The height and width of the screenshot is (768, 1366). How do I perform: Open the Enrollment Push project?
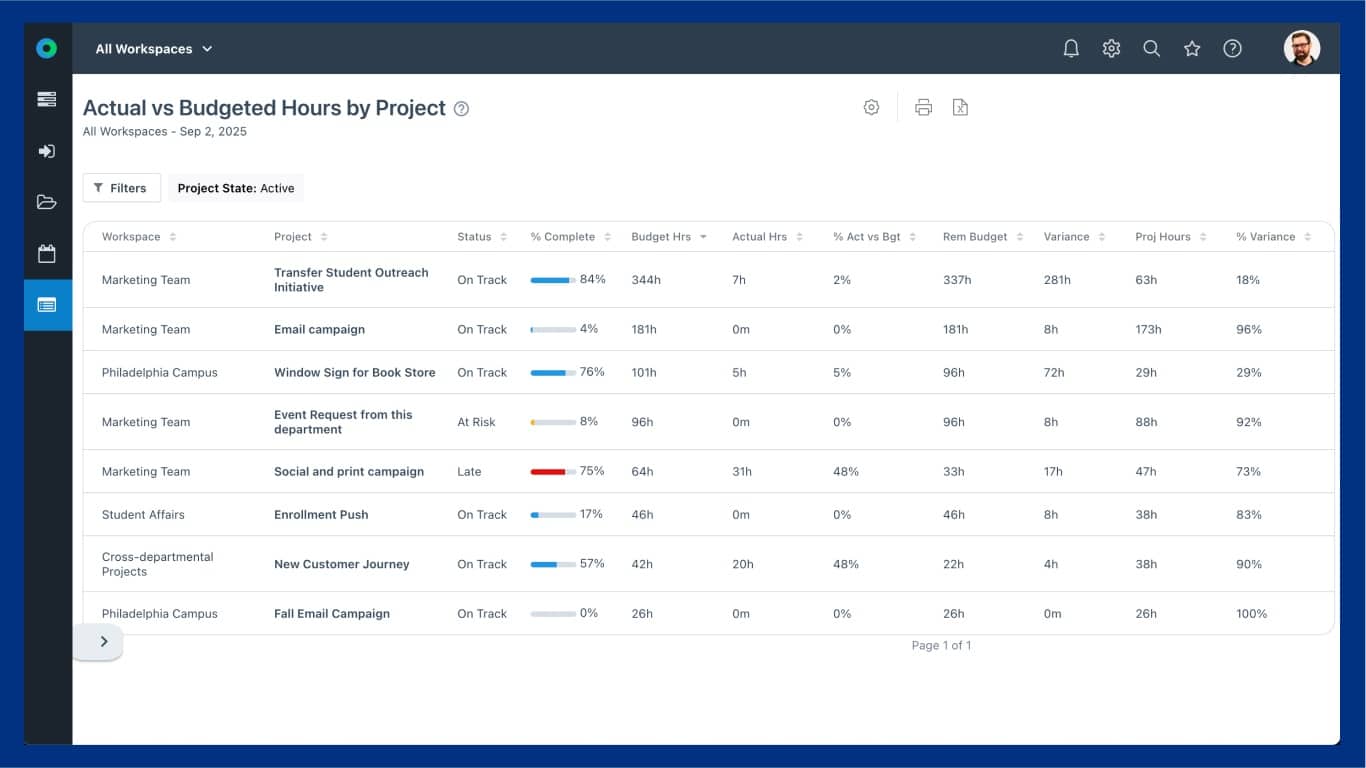tap(321, 515)
